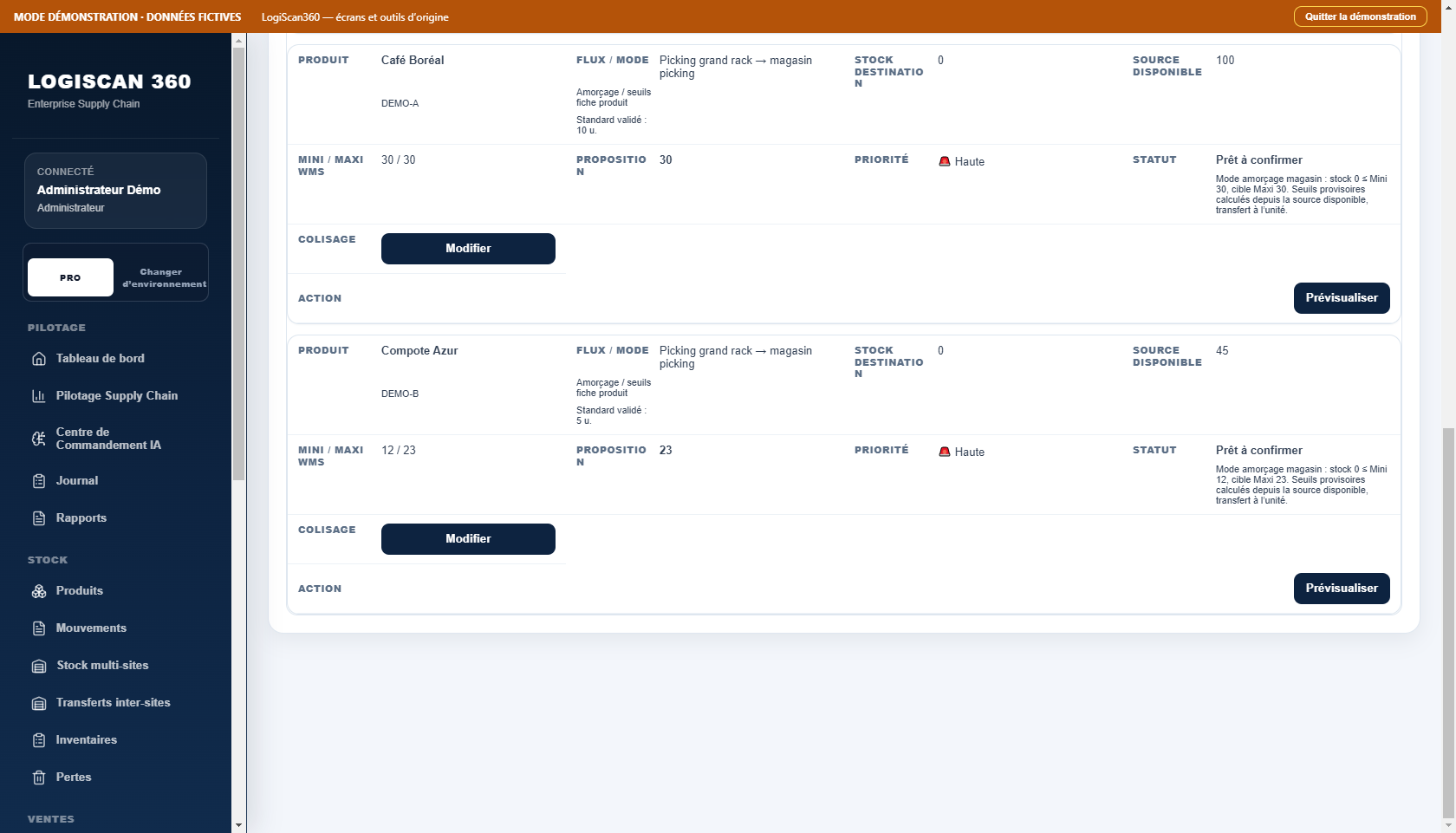The height and width of the screenshot is (833, 1456).
Task: Click Modifier colisage for Café Boréal
Action: 468,249
